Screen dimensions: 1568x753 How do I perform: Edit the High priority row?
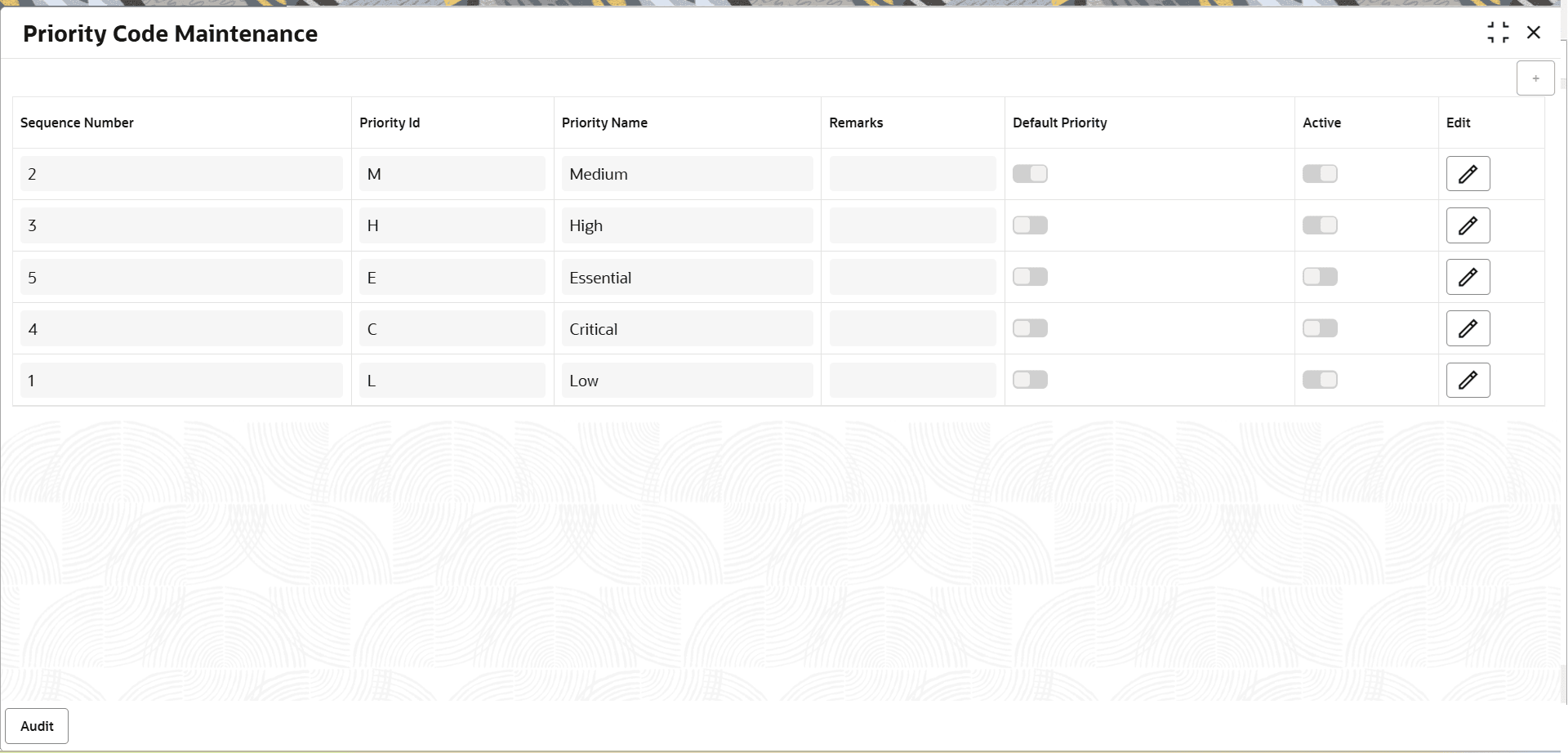click(1468, 225)
